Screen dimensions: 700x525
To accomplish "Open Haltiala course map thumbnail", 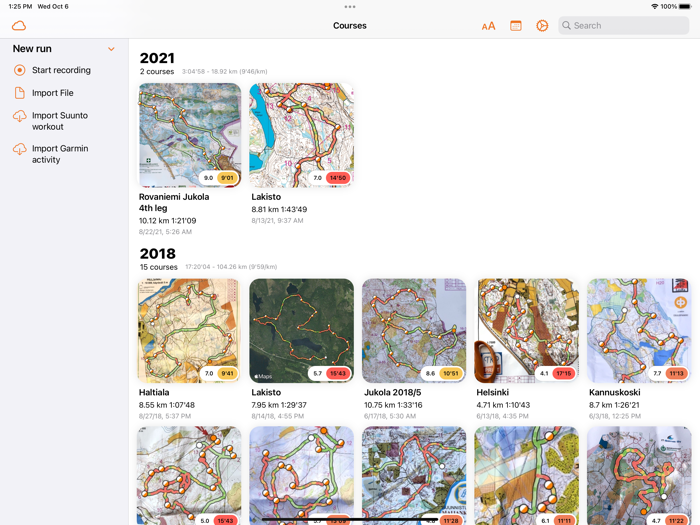I will [190, 331].
